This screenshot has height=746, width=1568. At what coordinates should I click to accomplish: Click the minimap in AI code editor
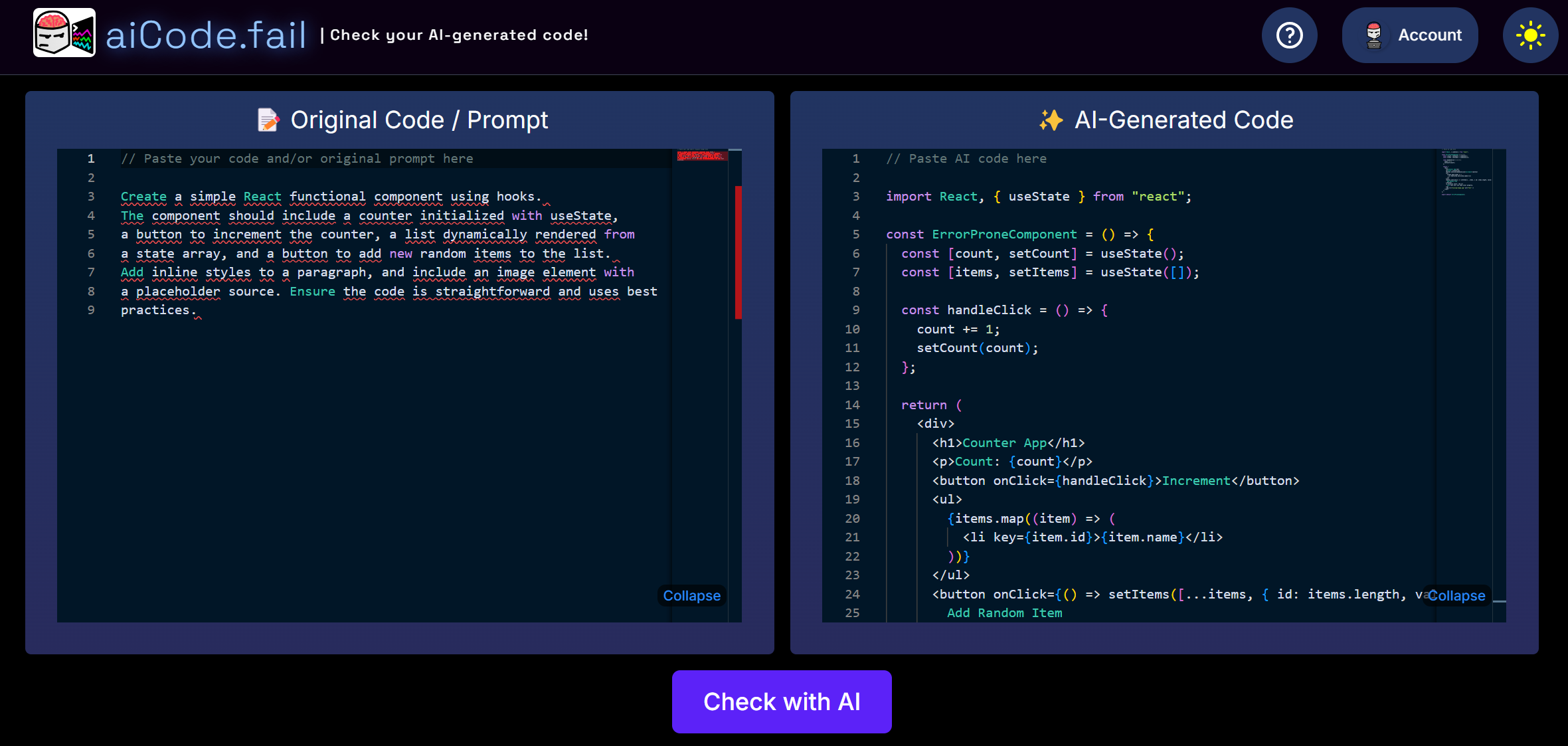[1464, 173]
